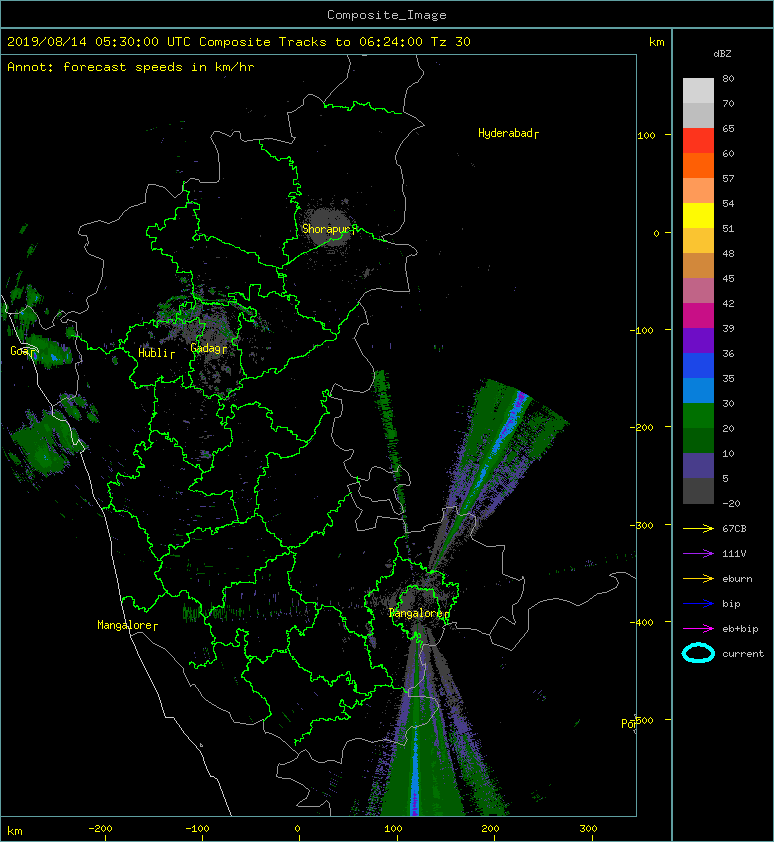Select the Mangalore city label
Image resolution: width=774 pixels, height=842 pixels.
(x=125, y=625)
